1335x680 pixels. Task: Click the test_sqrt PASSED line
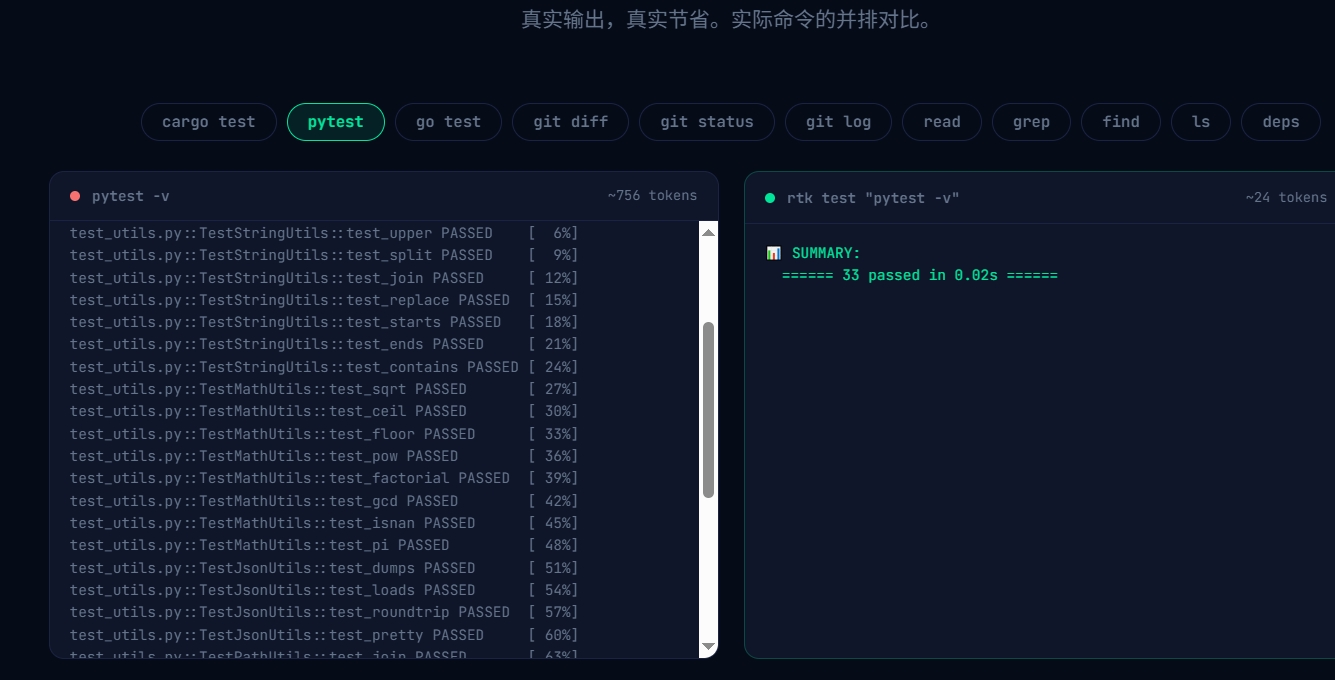[x=324, y=389]
